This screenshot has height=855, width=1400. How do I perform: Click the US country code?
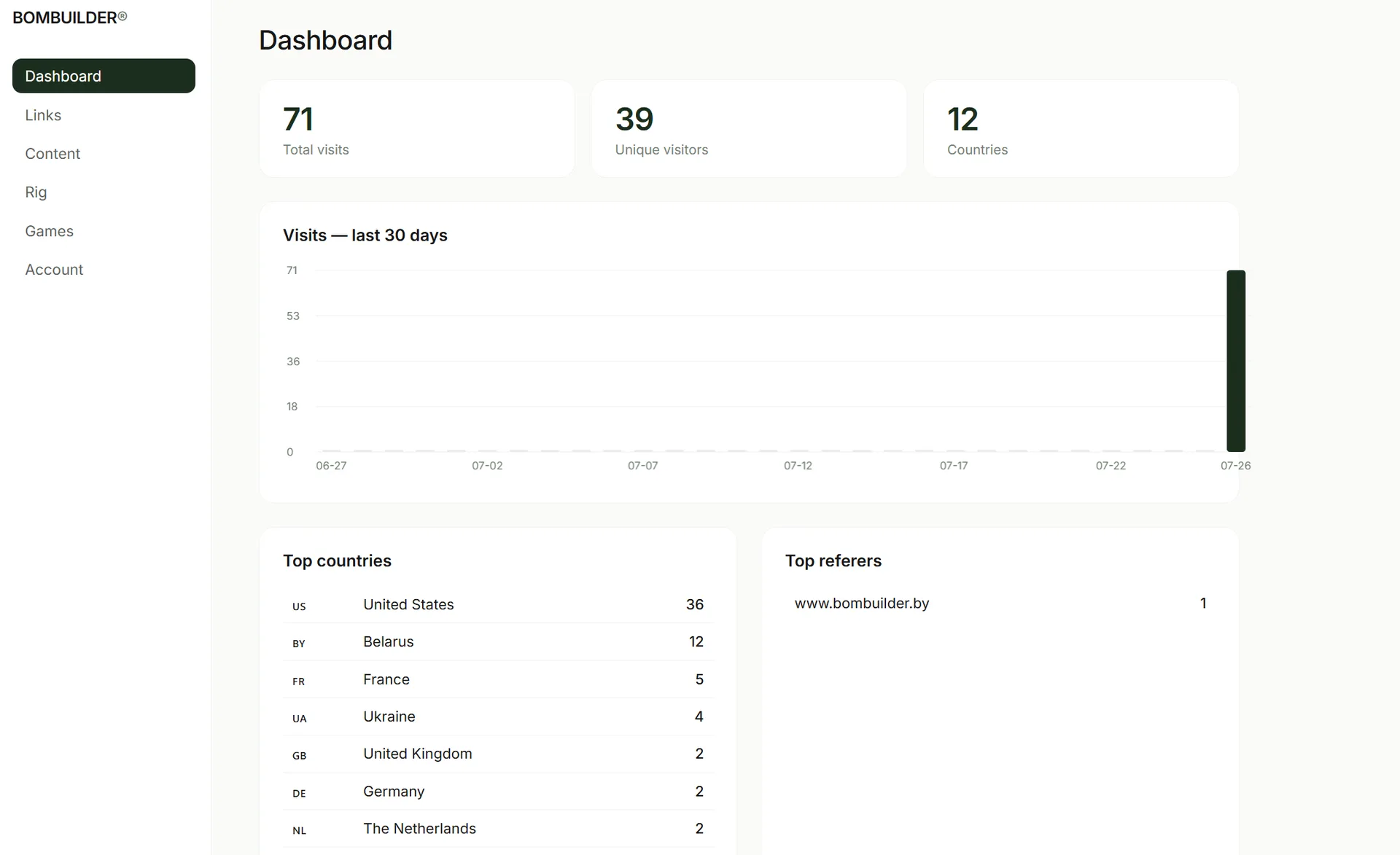(x=299, y=606)
